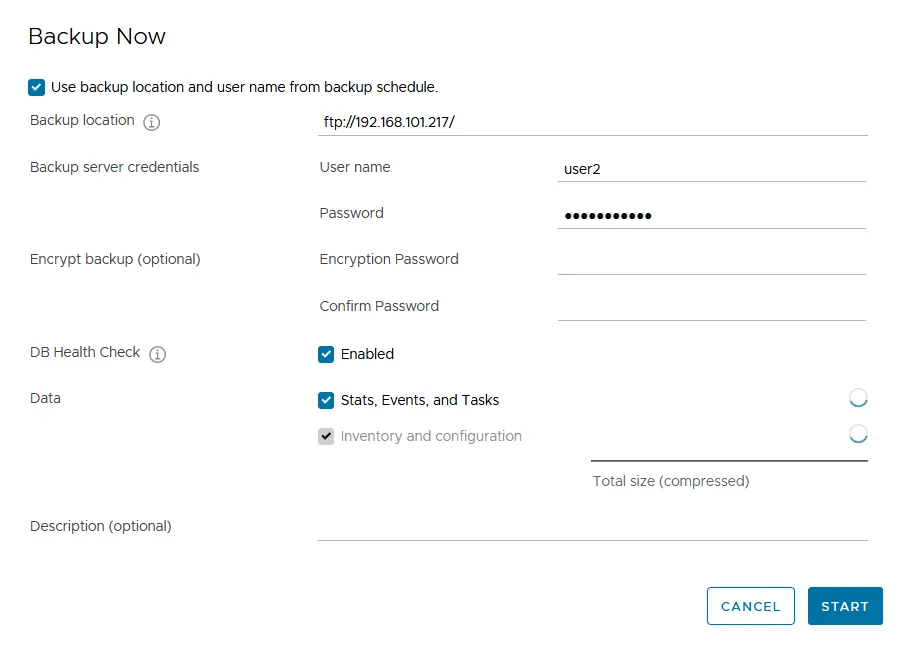Screen dimensions: 908x649
Task: Click the Backup Now dialog title
Action: [x=97, y=37]
